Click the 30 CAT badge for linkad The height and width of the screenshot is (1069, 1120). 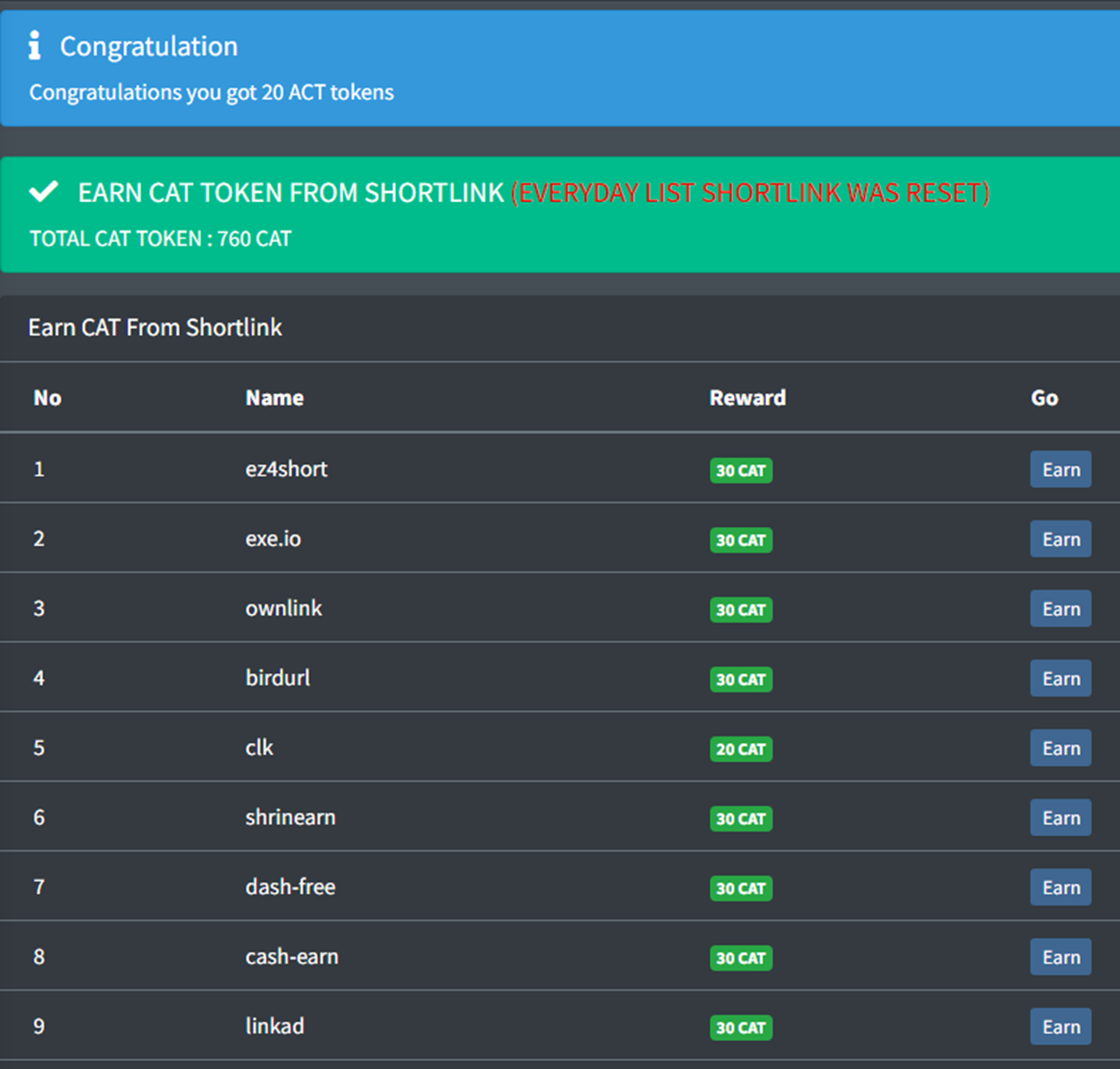741,1028
